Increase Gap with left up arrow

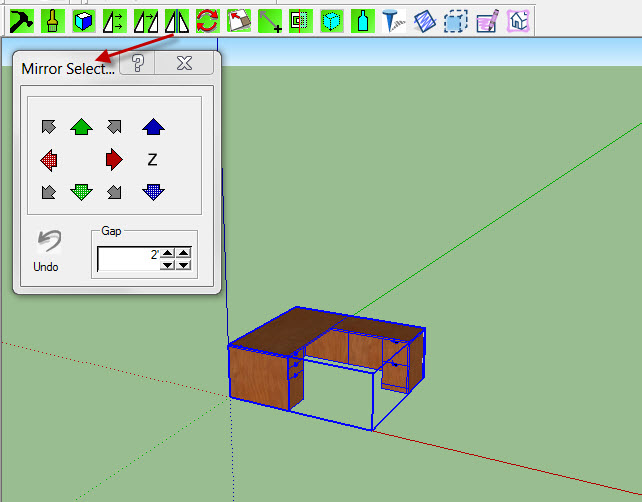[x=167, y=253]
